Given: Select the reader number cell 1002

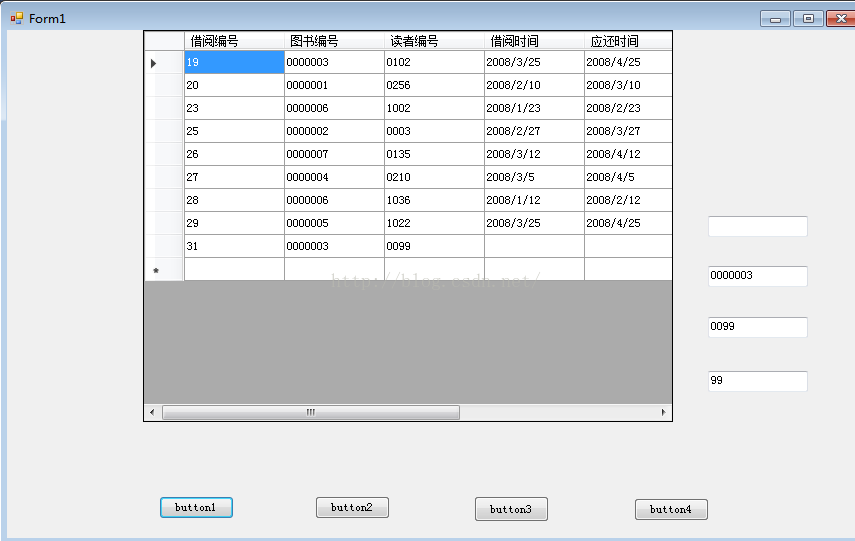Looking at the screenshot, I should (435, 108).
